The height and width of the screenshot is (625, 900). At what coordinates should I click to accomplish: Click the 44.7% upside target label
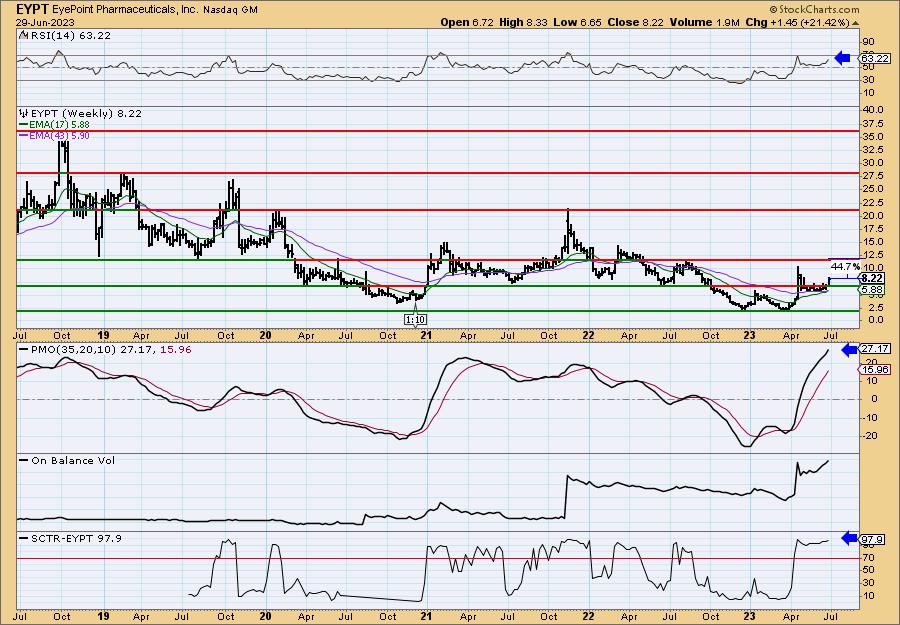pyautogui.click(x=845, y=267)
